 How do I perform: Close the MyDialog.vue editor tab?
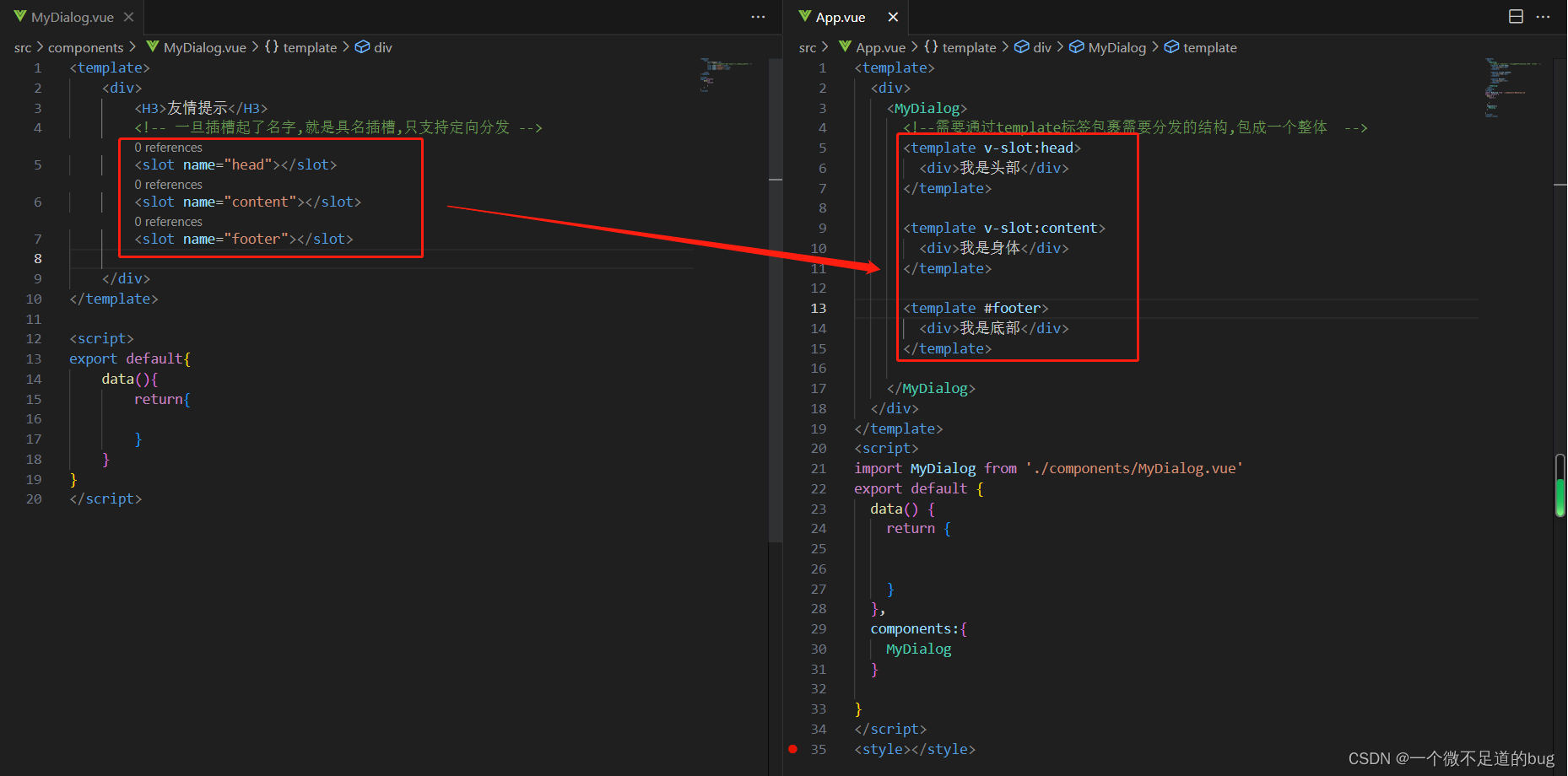(128, 17)
